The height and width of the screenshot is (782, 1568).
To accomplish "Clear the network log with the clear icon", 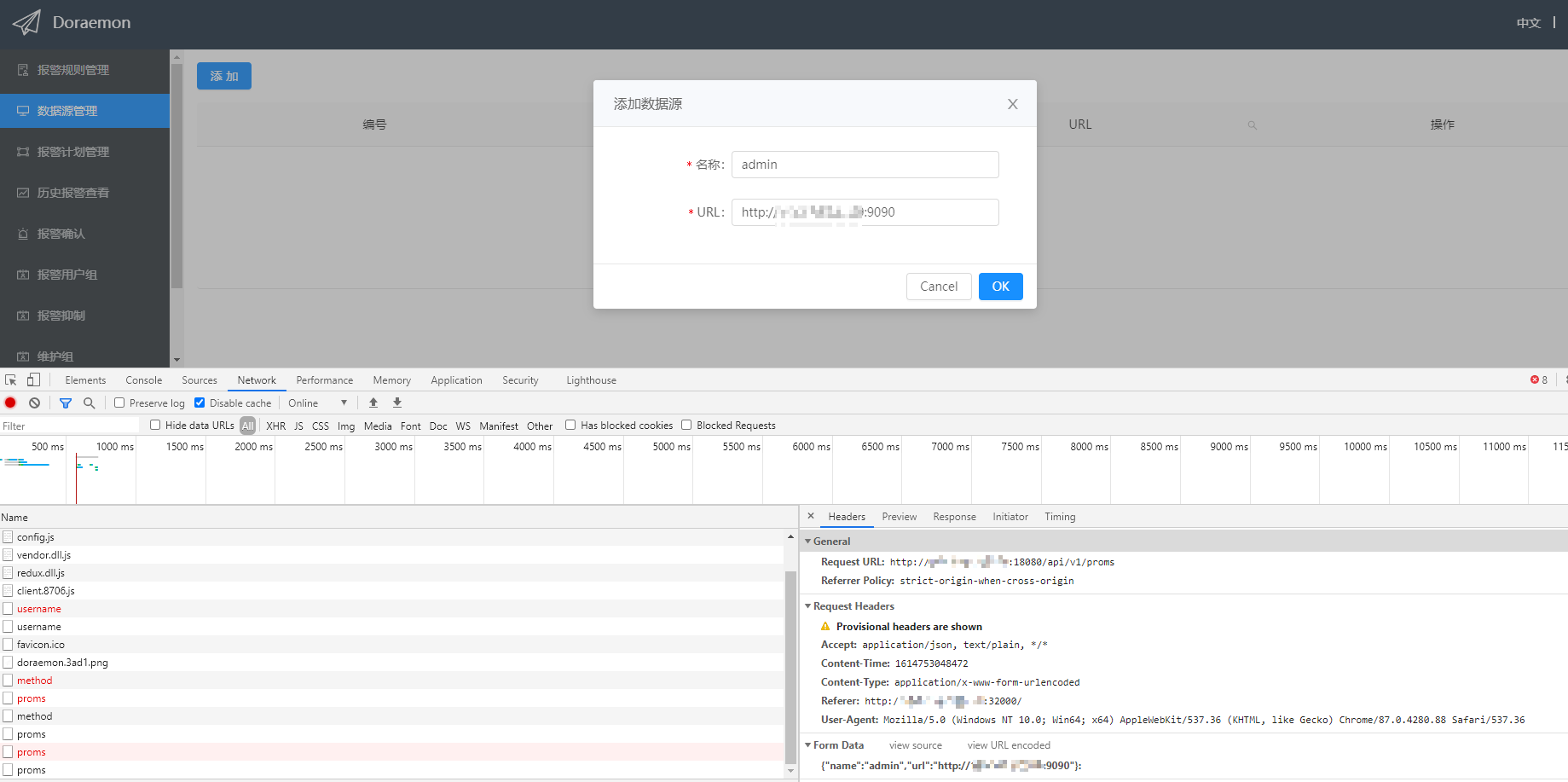I will click(34, 403).
